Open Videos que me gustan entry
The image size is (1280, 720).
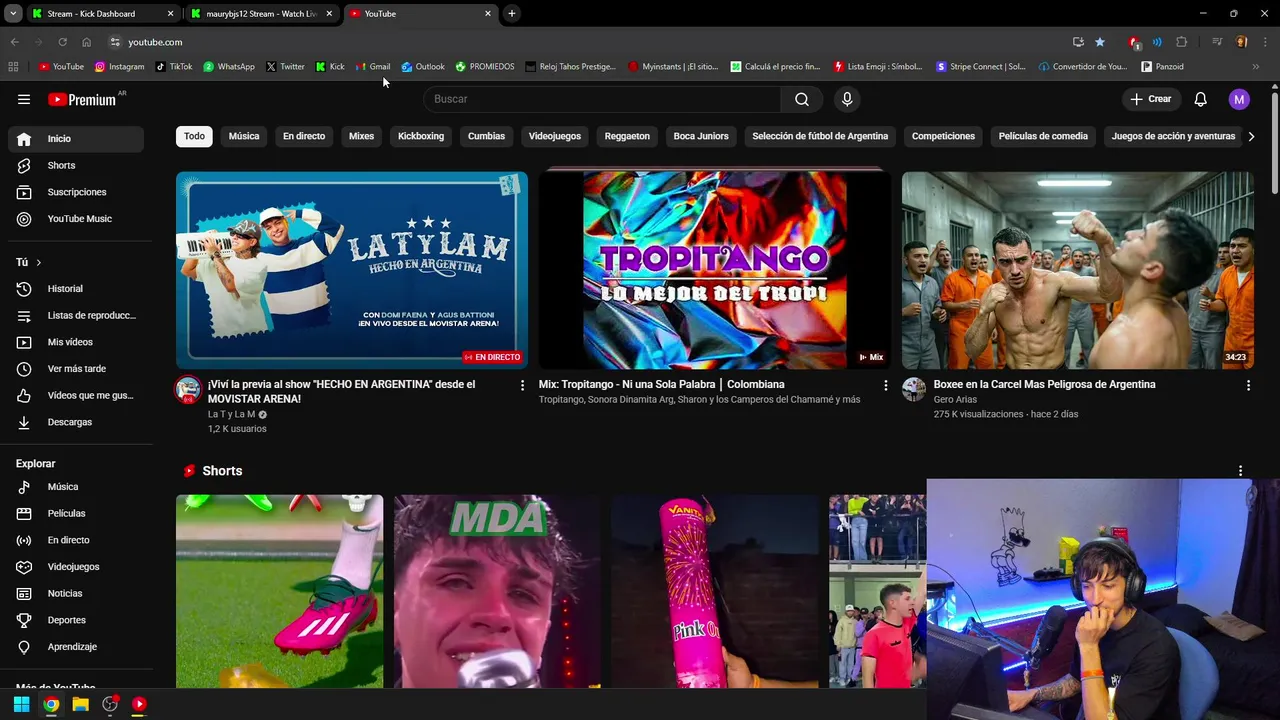(x=76, y=395)
